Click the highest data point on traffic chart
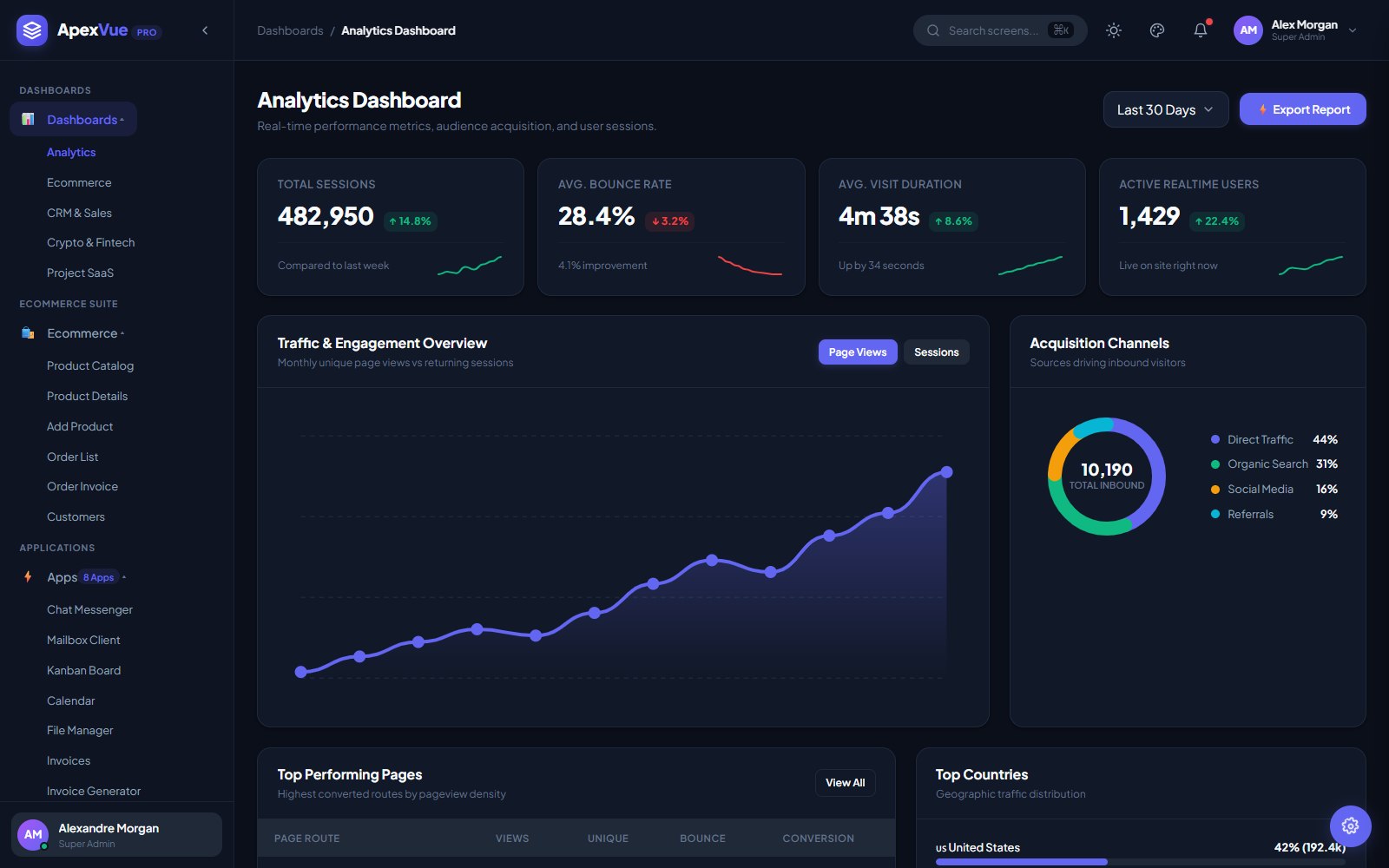This screenshot has height=868, width=1389. [947, 472]
